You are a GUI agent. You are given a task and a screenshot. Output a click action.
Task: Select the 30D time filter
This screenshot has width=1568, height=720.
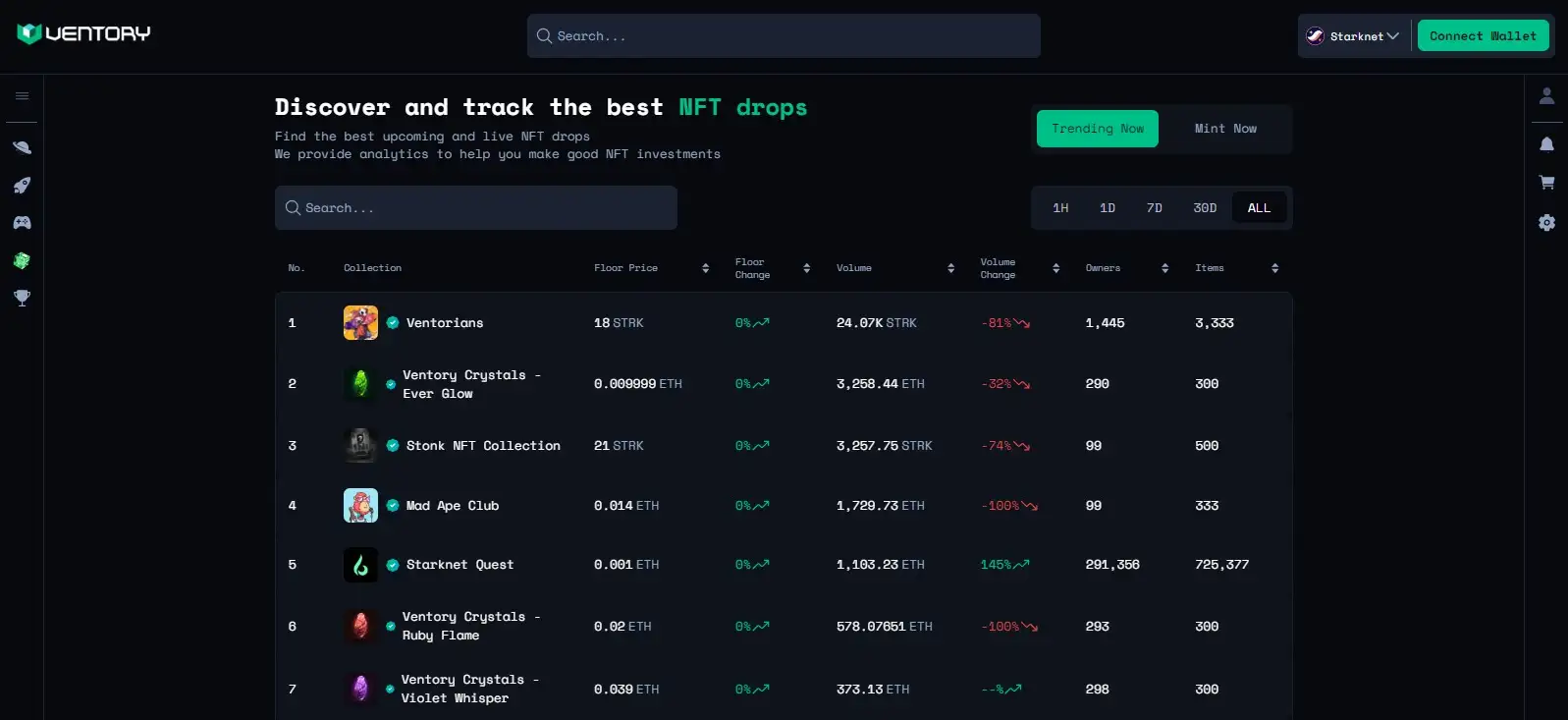[x=1204, y=208]
